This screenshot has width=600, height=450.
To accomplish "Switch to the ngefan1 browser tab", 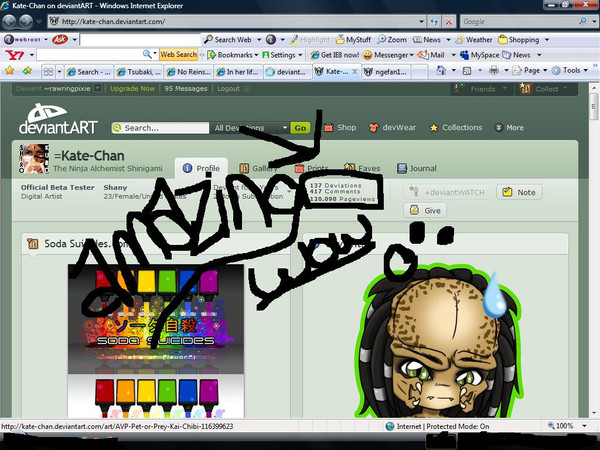I will tap(386, 72).
